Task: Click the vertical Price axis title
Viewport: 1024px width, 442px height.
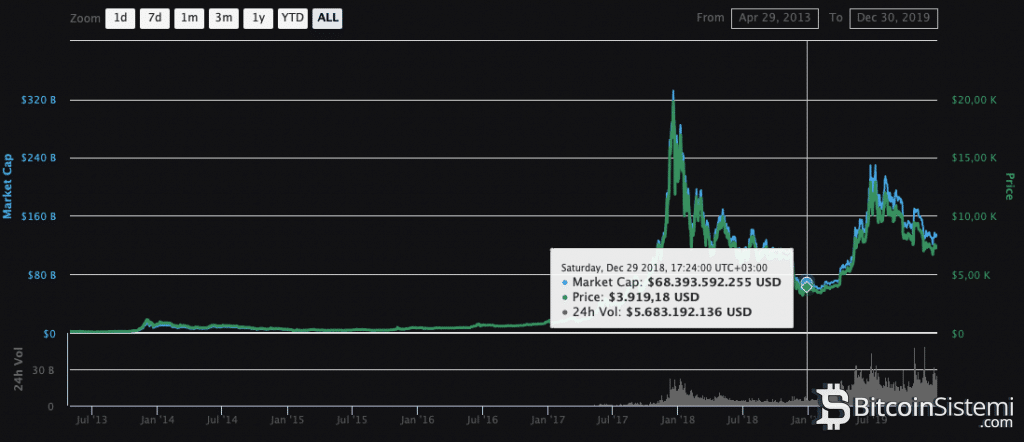Action: [1009, 187]
